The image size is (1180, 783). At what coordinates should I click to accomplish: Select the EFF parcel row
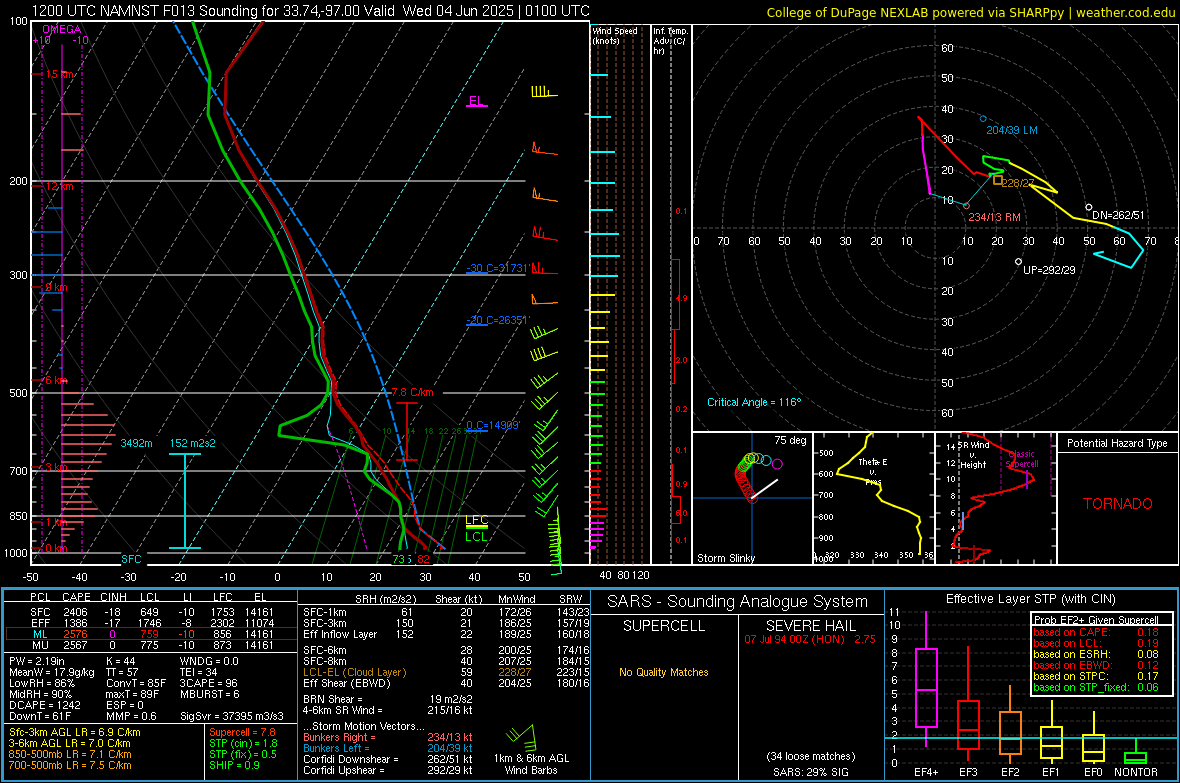click(x=151, y=623)
